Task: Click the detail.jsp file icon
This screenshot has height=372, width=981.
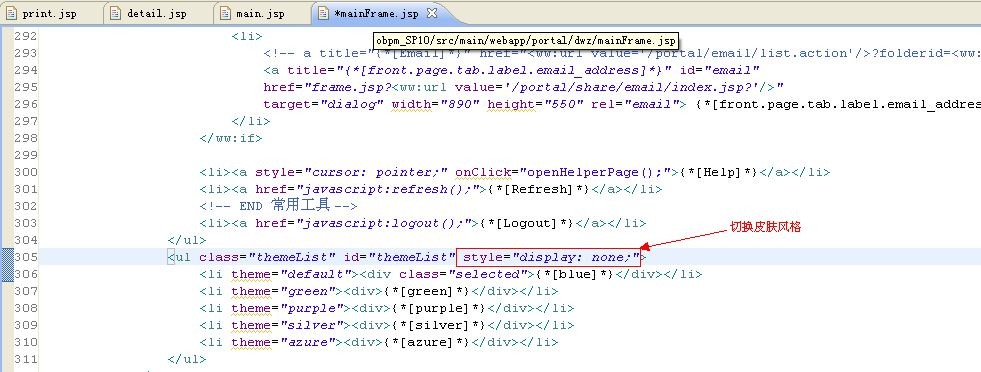Action: click(x=115, y=13)
